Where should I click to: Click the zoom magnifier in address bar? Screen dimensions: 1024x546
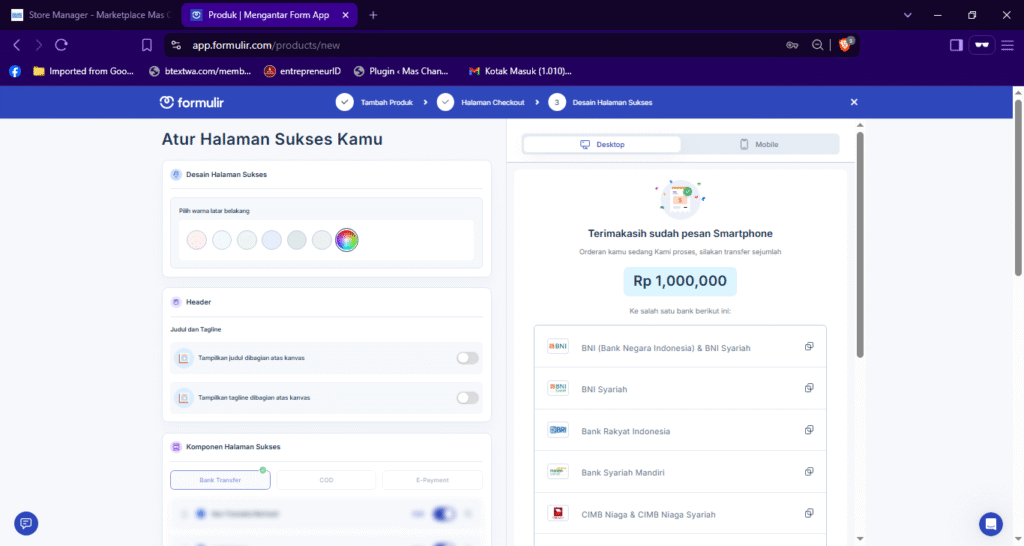tap(817, 45)
